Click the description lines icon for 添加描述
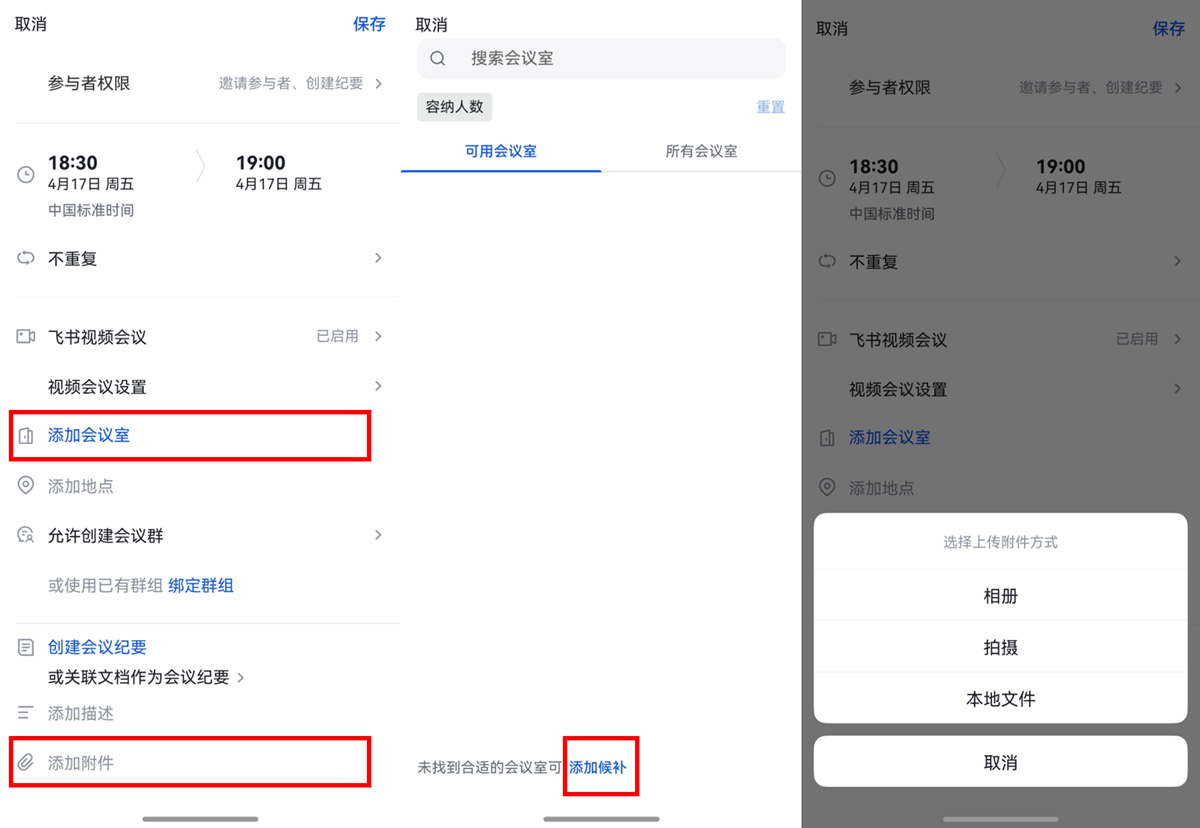 [24, 713]
